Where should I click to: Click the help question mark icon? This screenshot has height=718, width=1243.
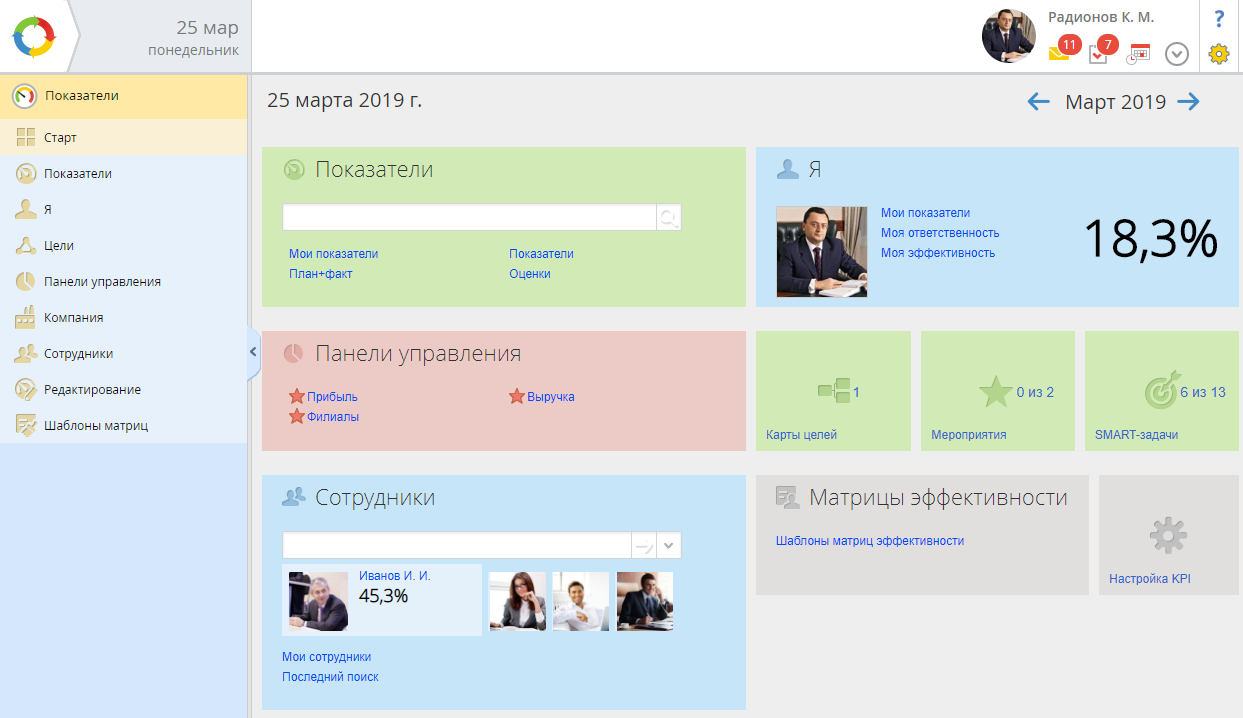tap(1218, 19)
